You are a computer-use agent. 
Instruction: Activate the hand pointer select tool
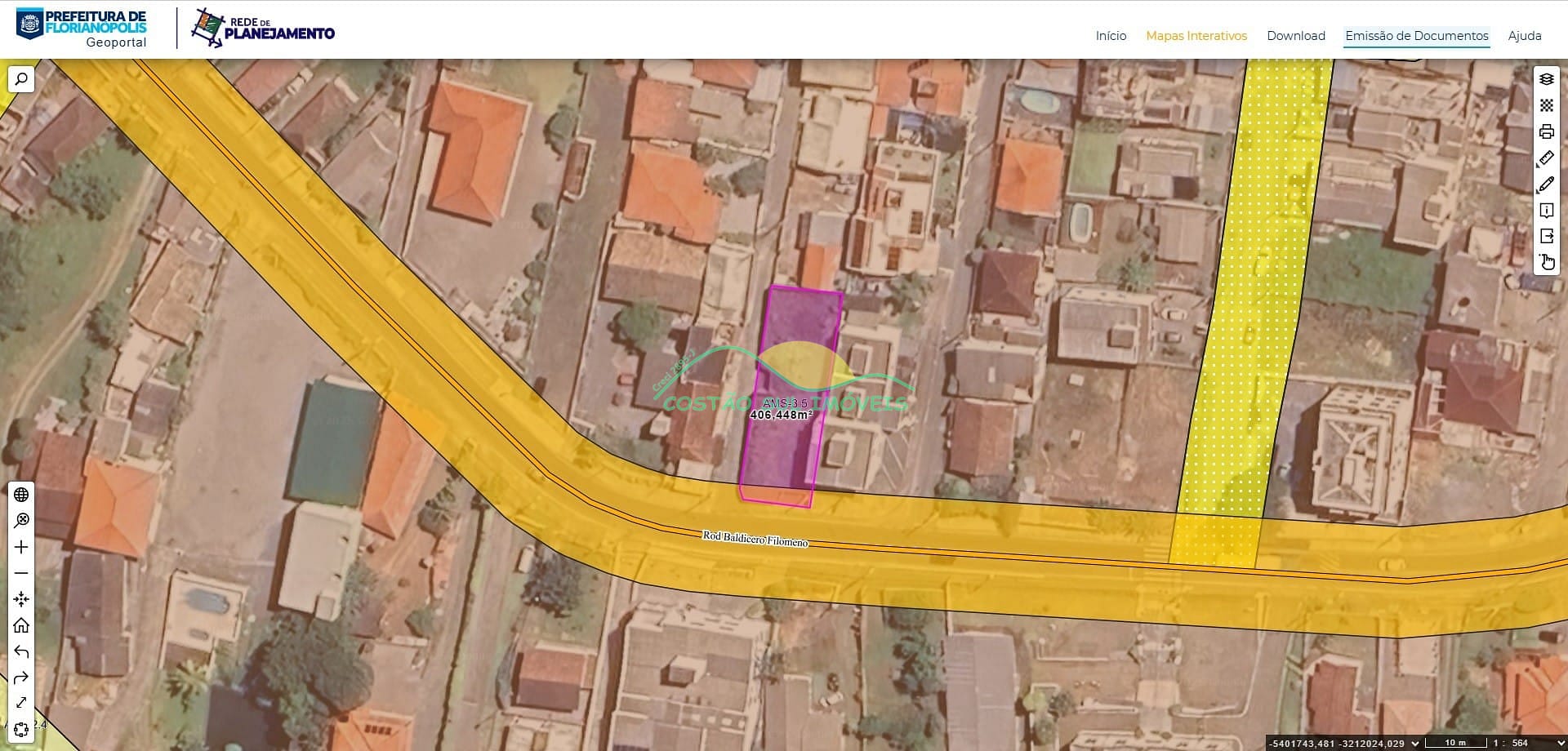tap(1546, 262)
